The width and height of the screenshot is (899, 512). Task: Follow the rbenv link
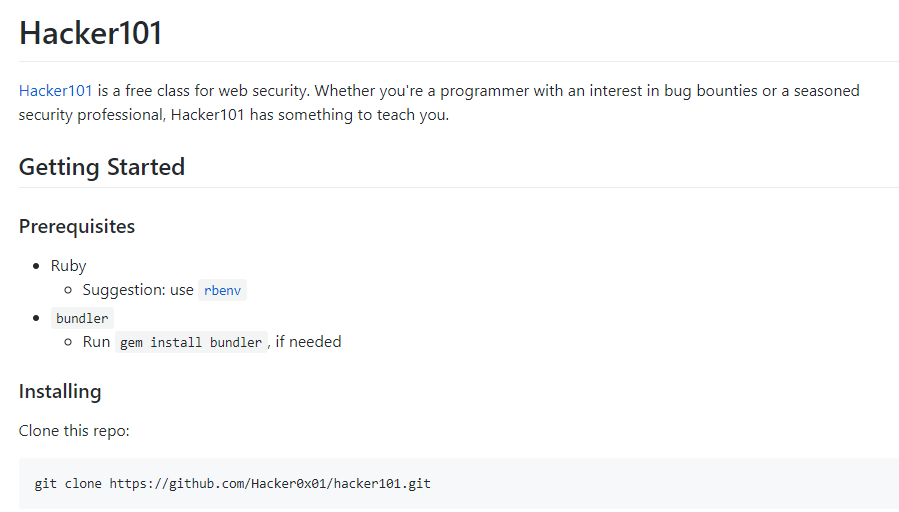click(x=222, y=291)
